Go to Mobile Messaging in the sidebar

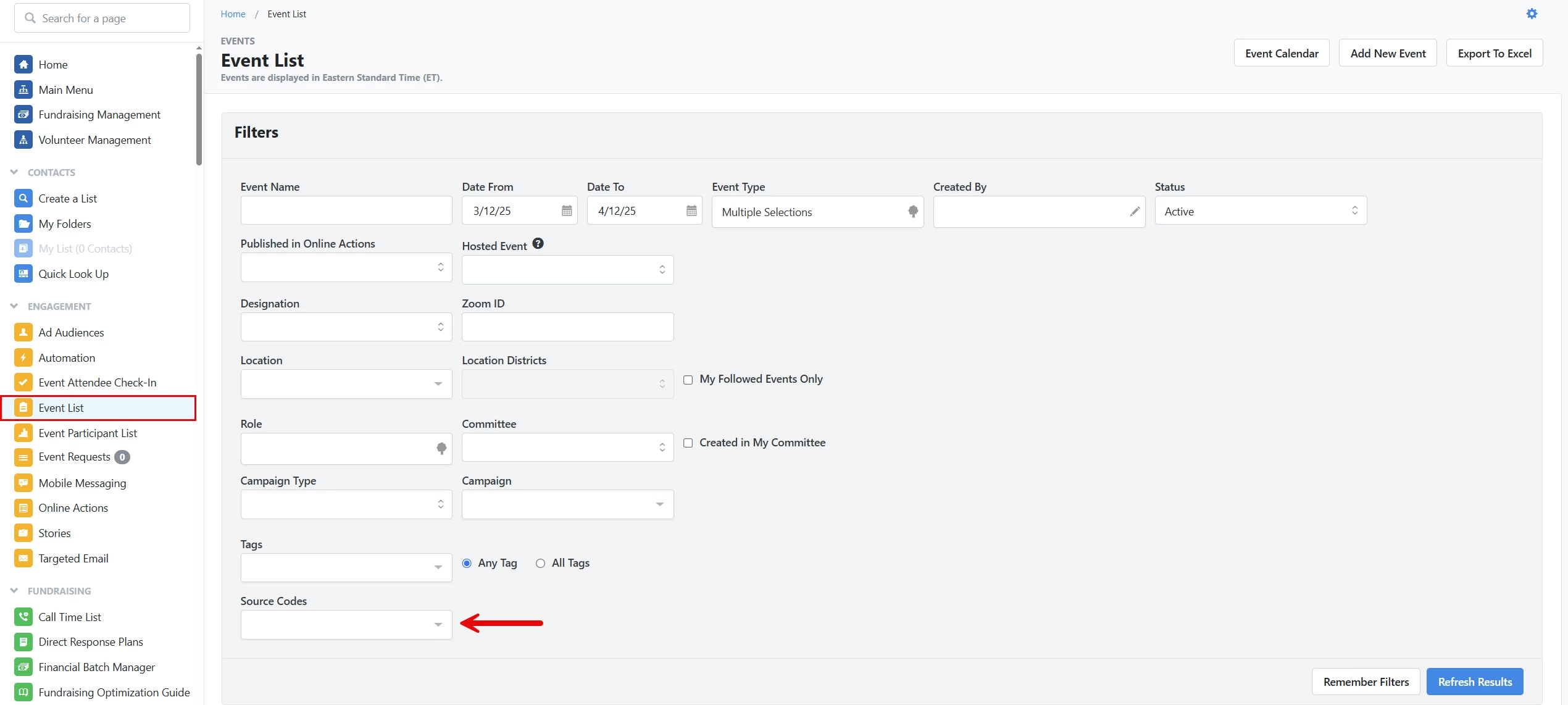[x=82, y=483]
